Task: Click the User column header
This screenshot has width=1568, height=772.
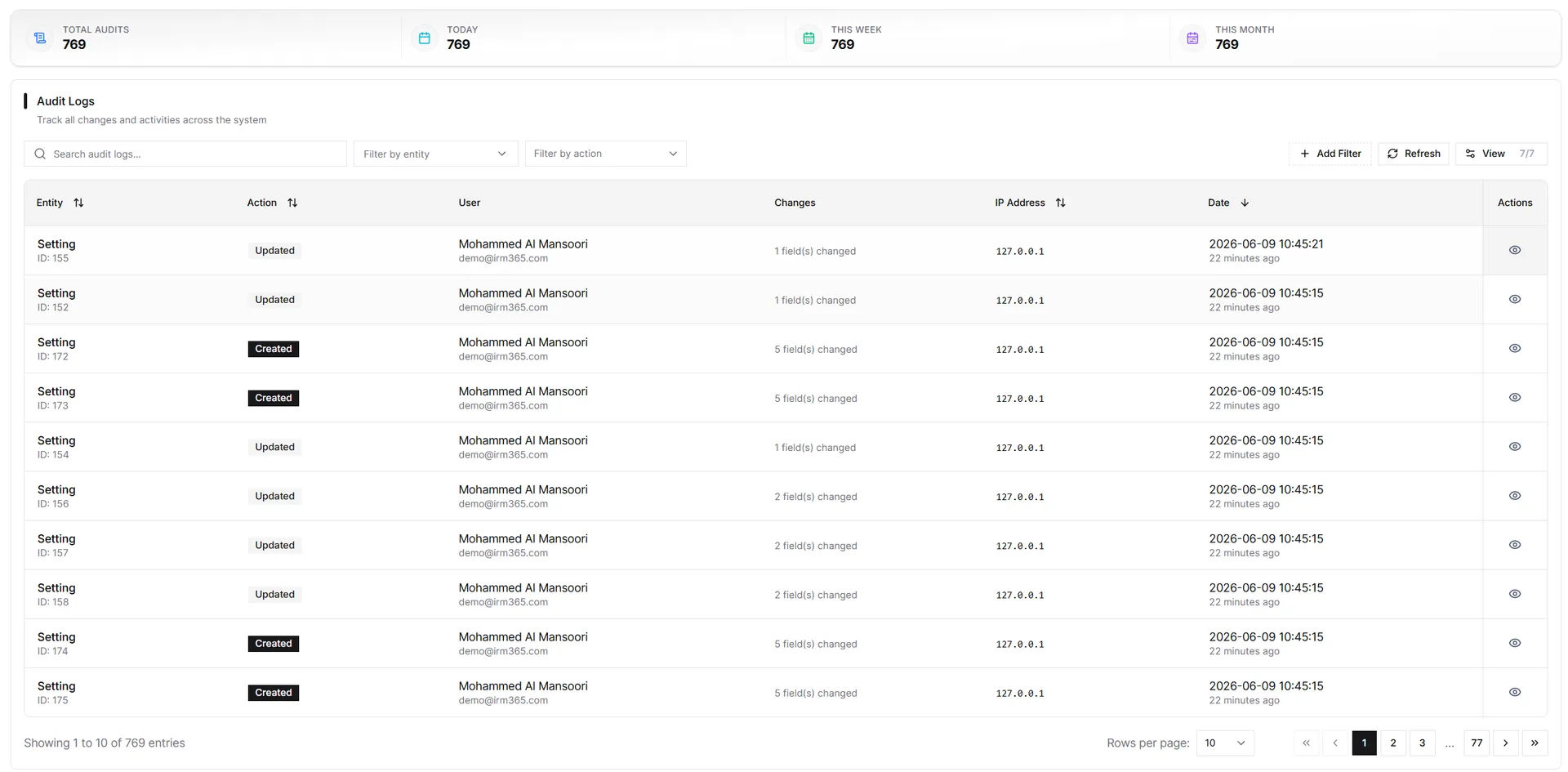Action: [470, 203]
